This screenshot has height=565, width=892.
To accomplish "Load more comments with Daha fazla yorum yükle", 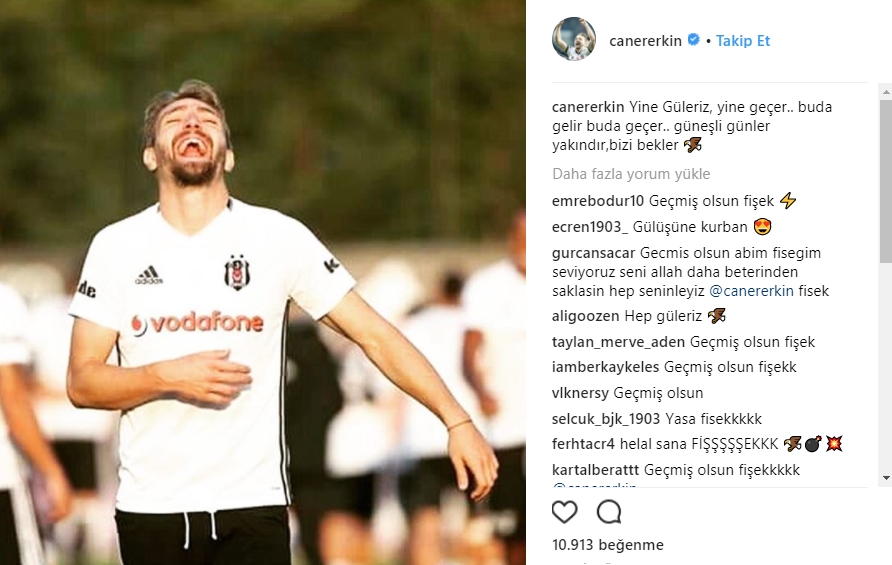I will pos(631,174).
